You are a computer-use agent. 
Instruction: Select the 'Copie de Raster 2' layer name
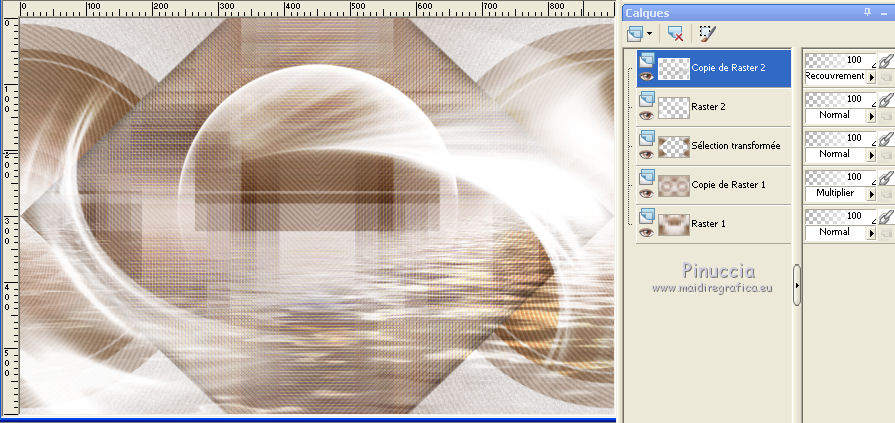pos(728,67)
